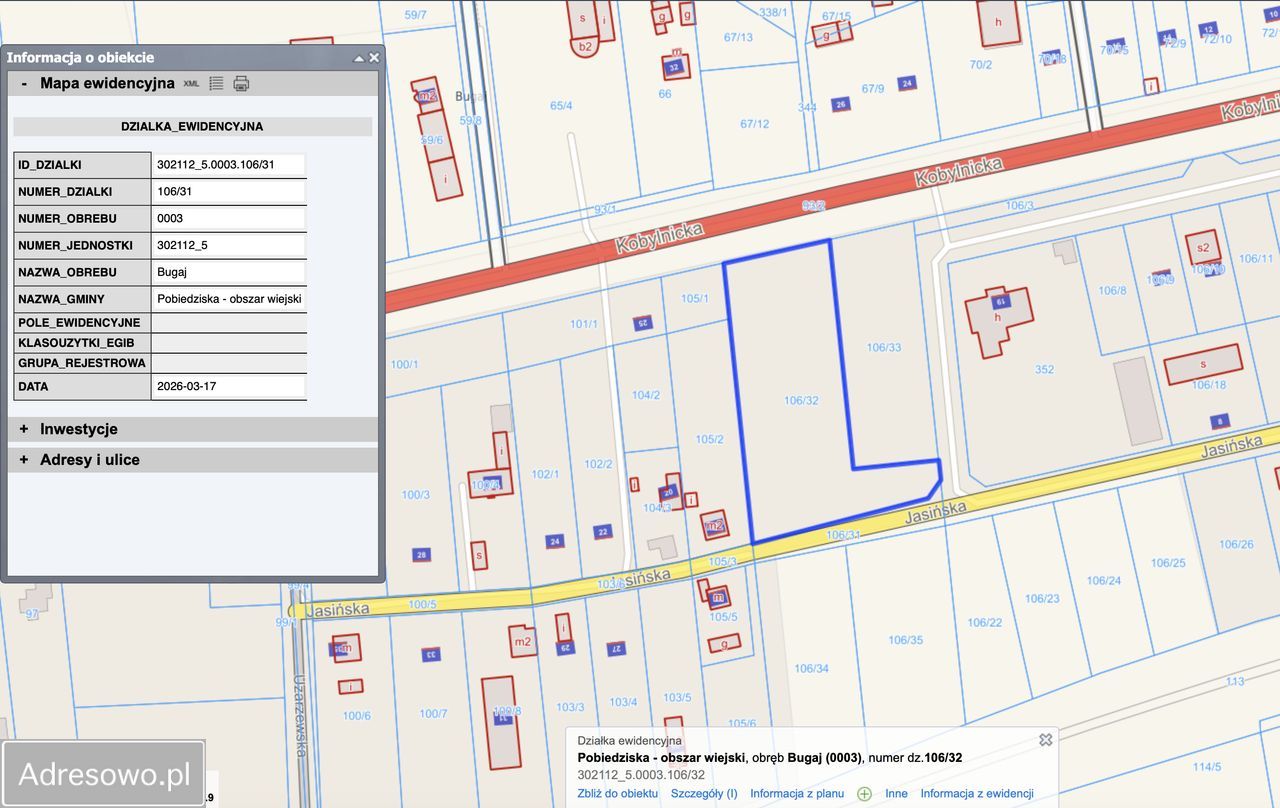This screenshot has height=808, width=1280.
Task: Export parcel data using the XML icon
Action: 191,84
